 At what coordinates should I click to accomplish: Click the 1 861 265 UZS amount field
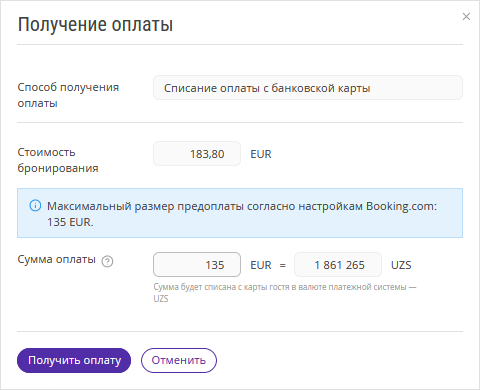coord(338,265)
